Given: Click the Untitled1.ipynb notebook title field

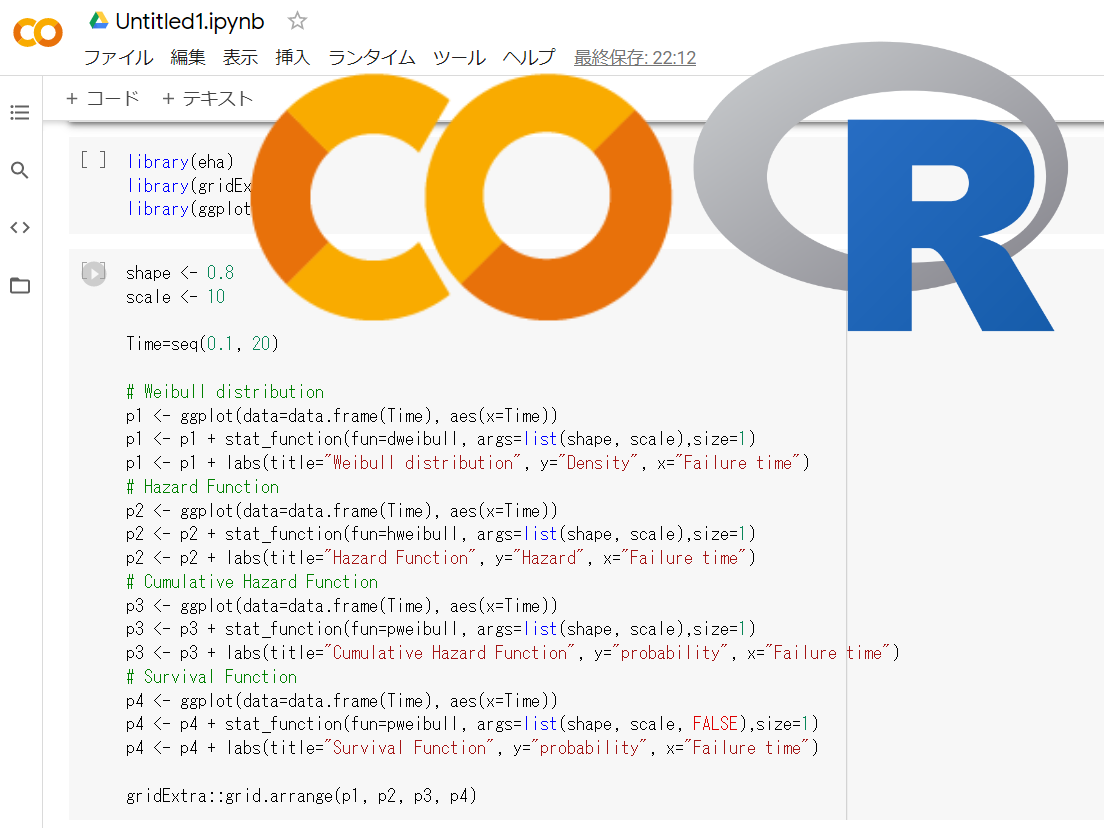Looking at the screenshot, I should (x=190, y=21).
